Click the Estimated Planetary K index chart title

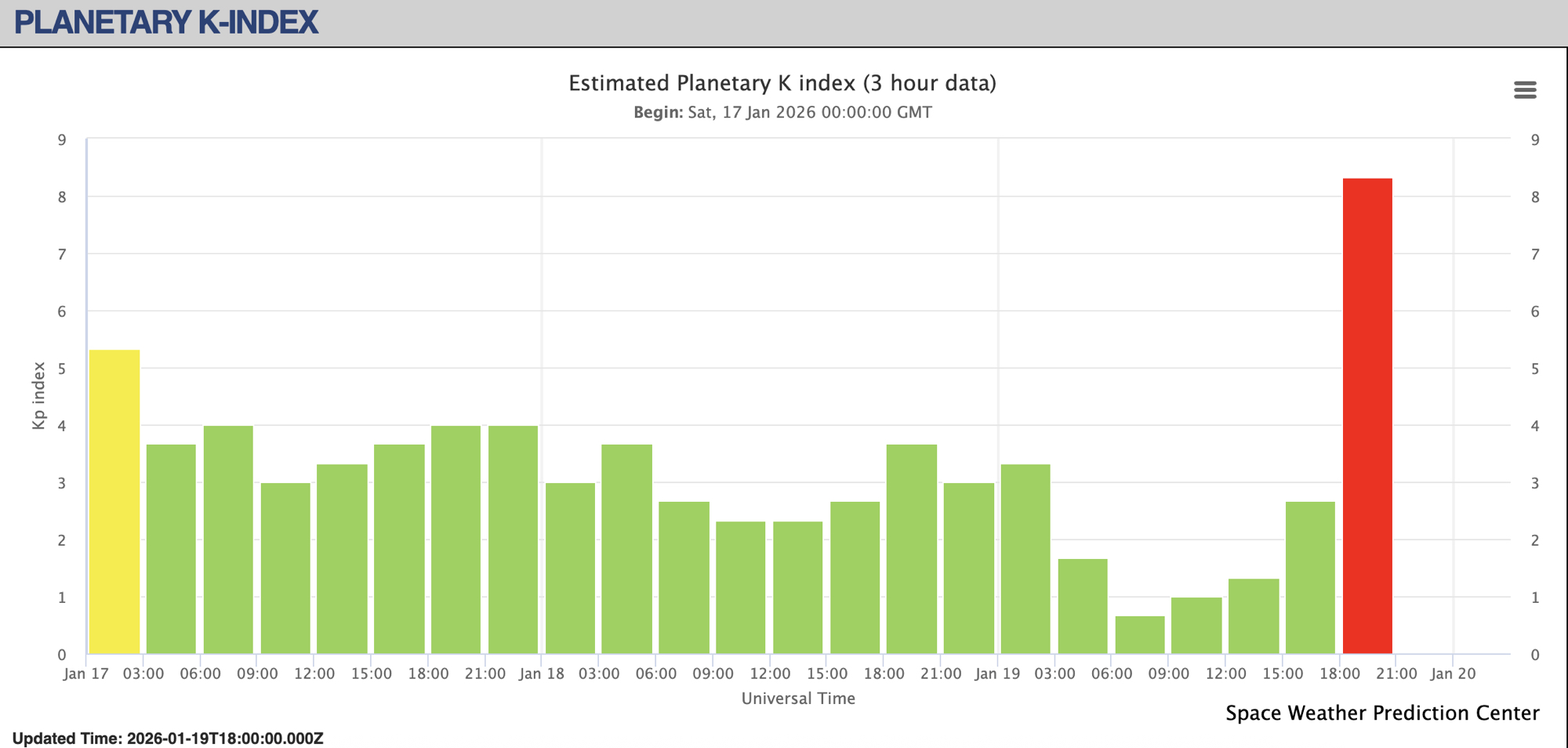[x=782, y=83]
